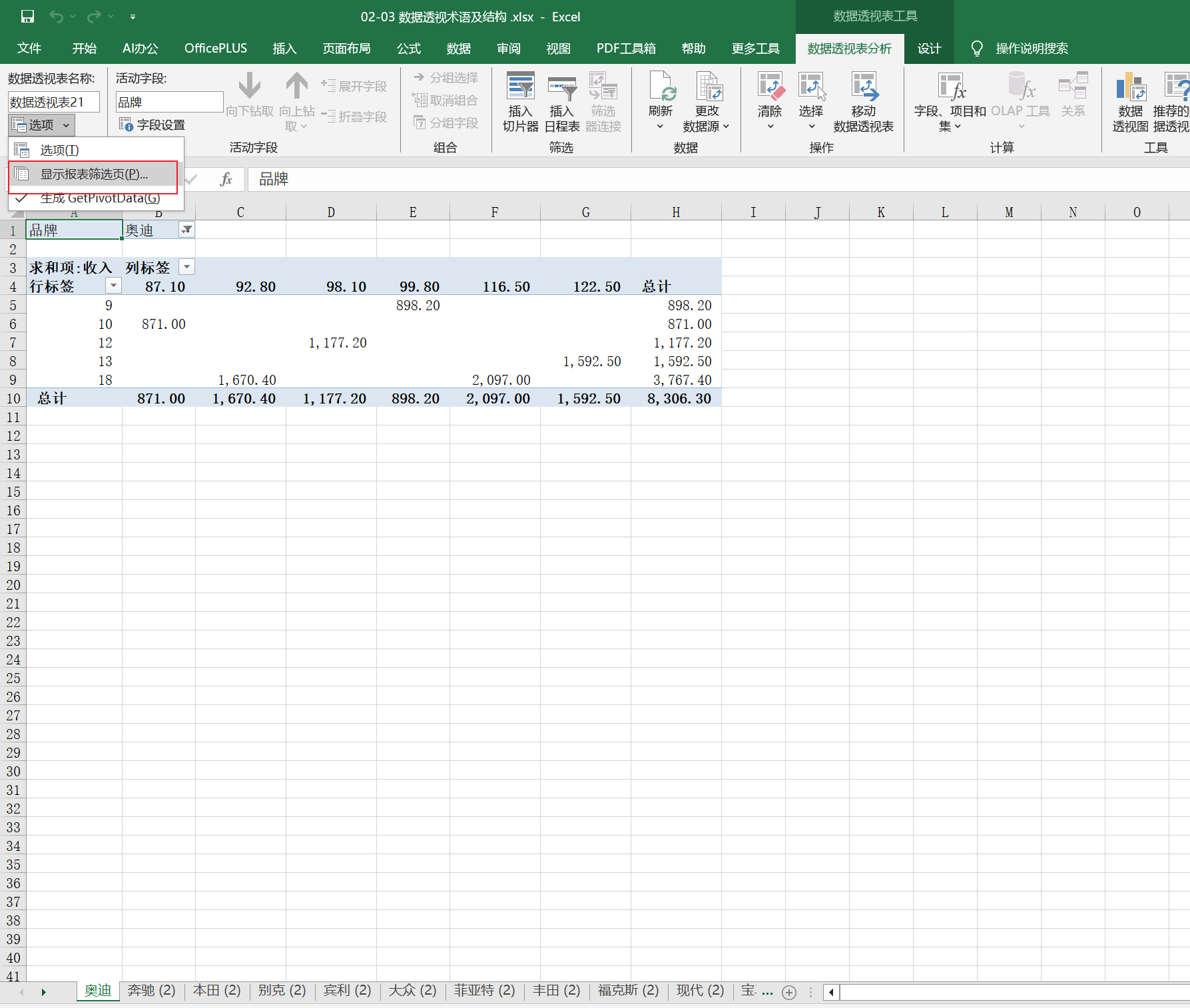Image resolution: width=1190 pixels, height=1008 pixels.
Task: Click 选择 (Select) icon in 操作 group
Action: (x=811, y=85)
